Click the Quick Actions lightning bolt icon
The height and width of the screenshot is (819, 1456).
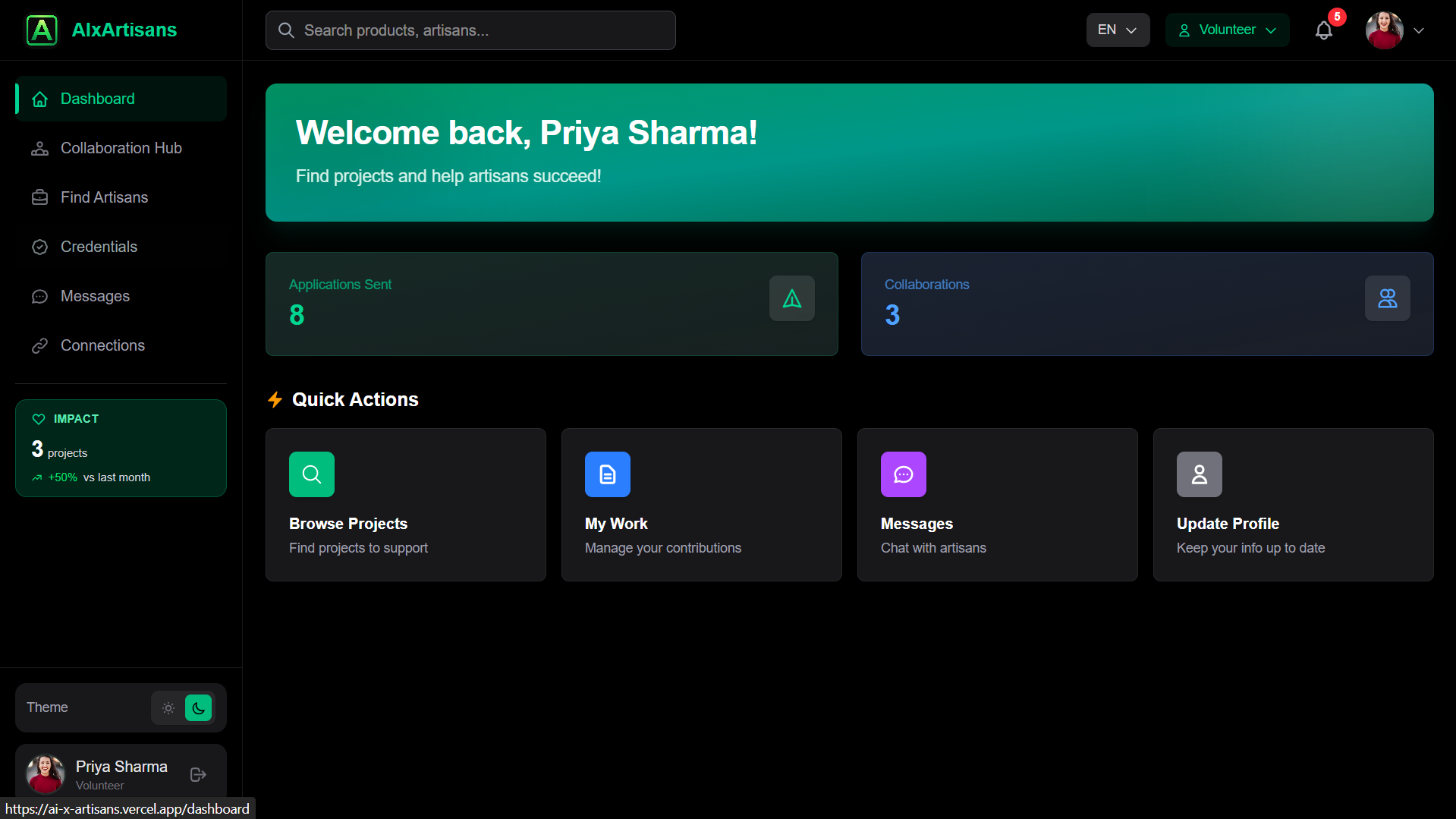pos(275,399)
